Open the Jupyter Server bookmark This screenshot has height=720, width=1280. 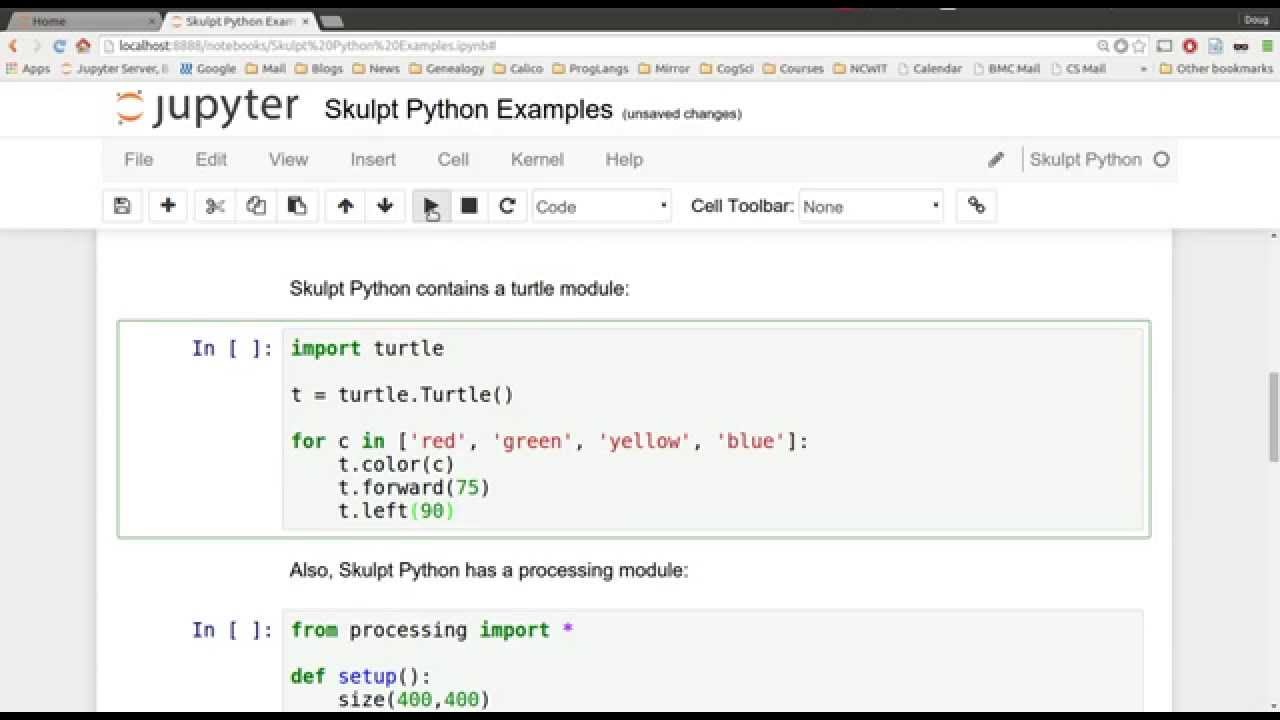[115, 69]
